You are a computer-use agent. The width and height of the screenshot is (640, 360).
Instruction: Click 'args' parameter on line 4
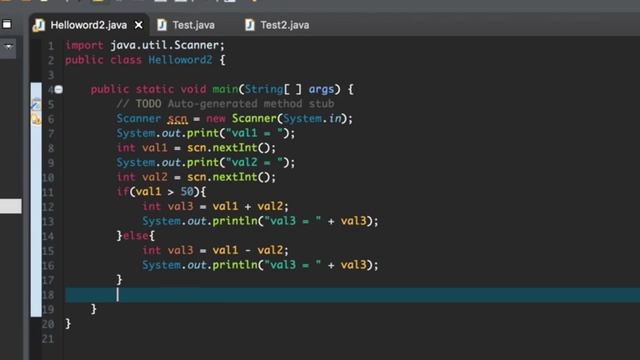(321, 89)
